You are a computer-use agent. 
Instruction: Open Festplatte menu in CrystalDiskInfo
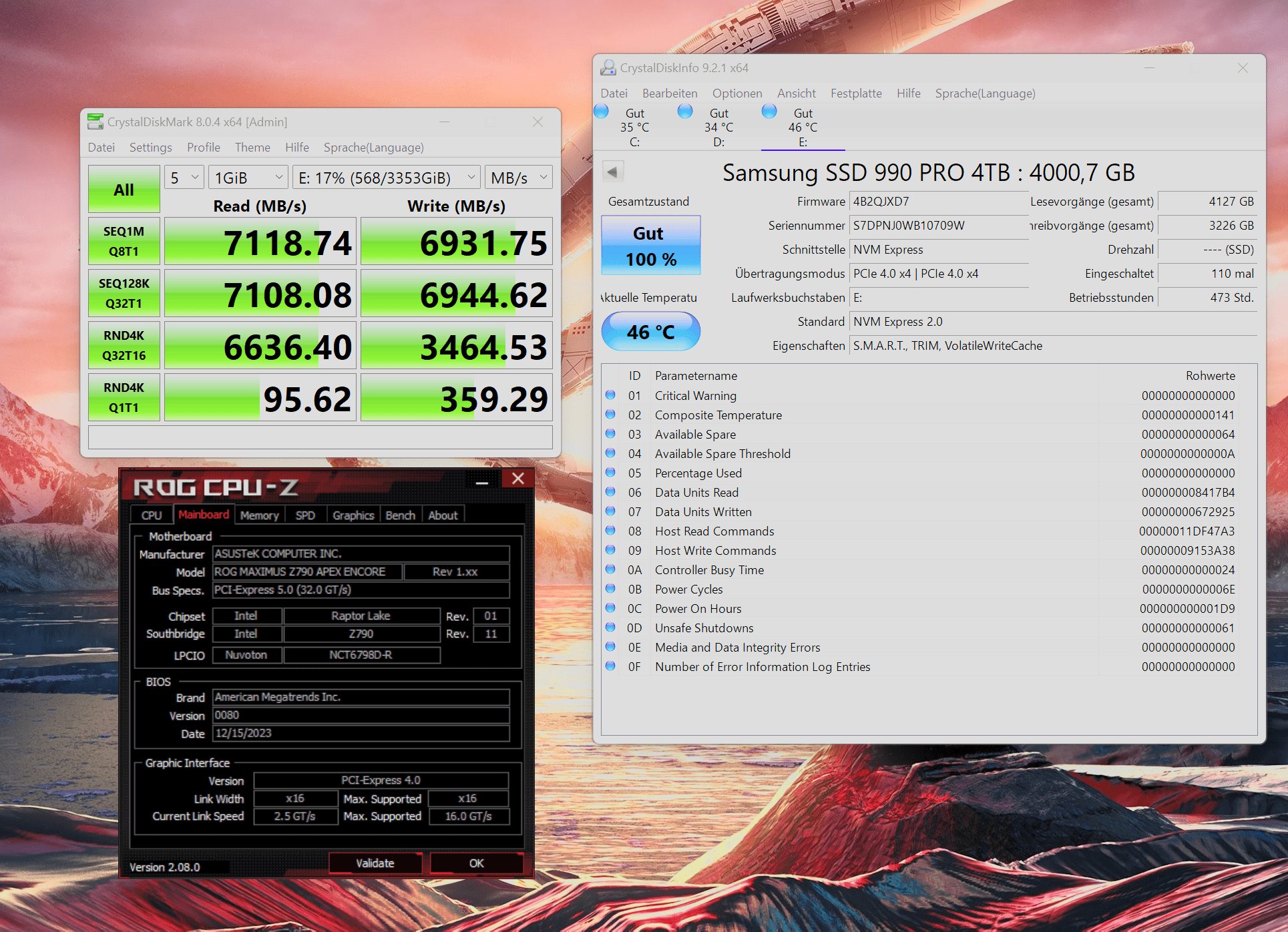pyautogui.click(x=856, y=93)
